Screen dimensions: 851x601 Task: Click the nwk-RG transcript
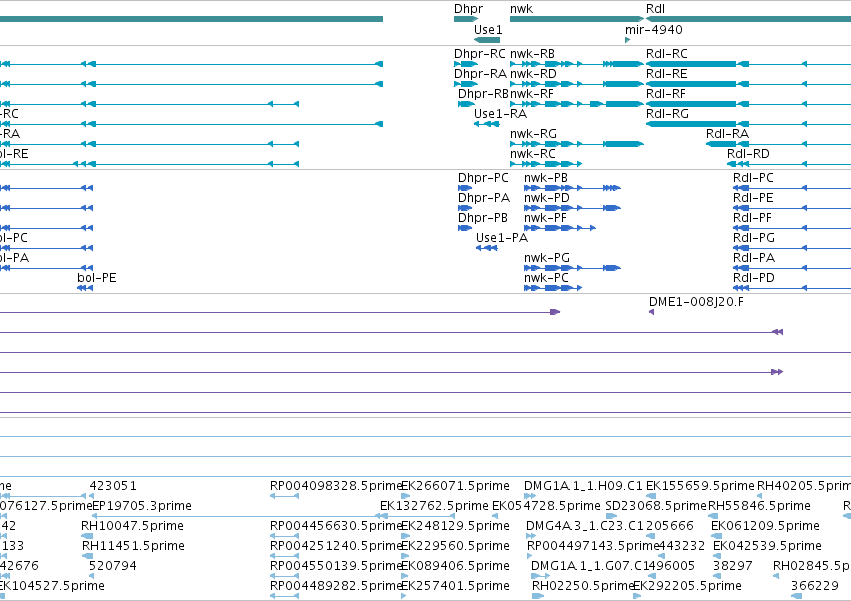pyautogui.click(x=576, y=144)
